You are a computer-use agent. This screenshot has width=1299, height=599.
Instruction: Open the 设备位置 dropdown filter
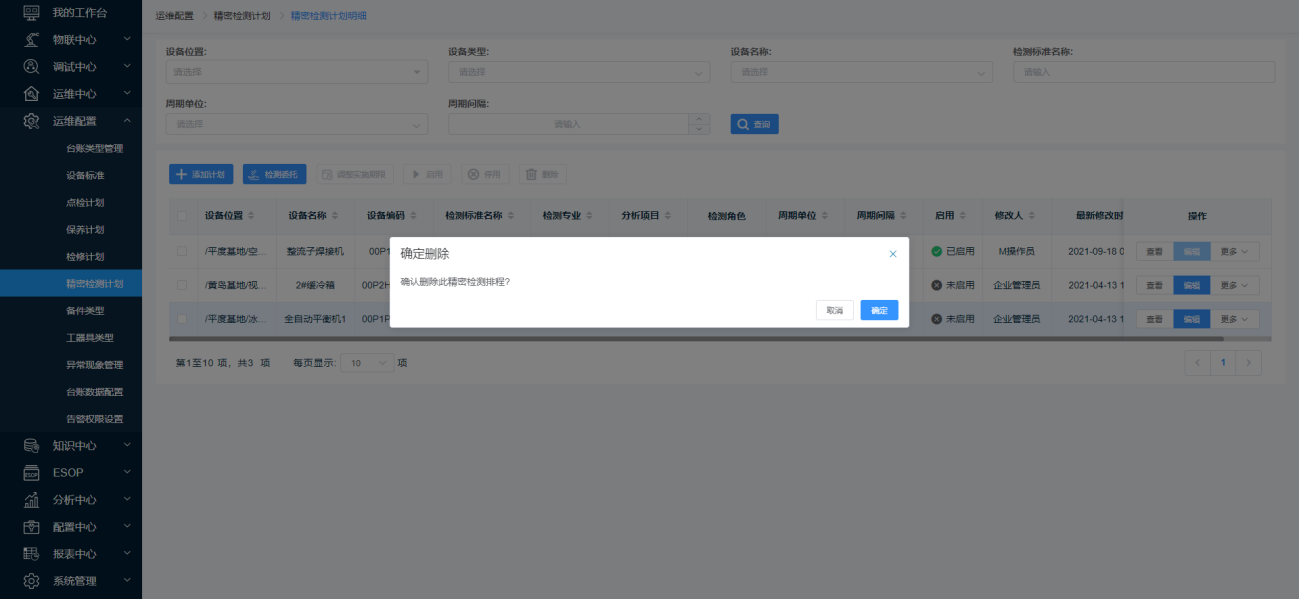(x=296, y=72)
